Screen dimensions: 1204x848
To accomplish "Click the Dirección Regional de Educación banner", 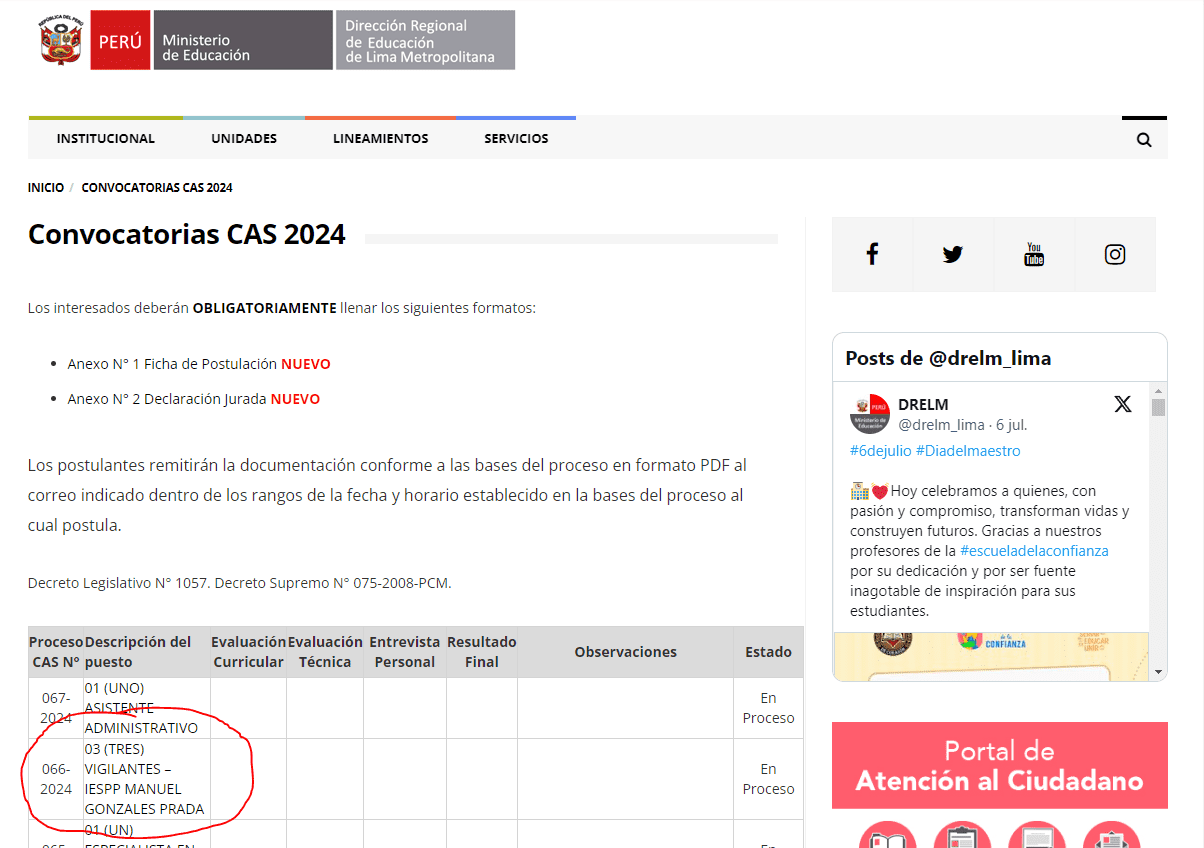I will point(425,41).
